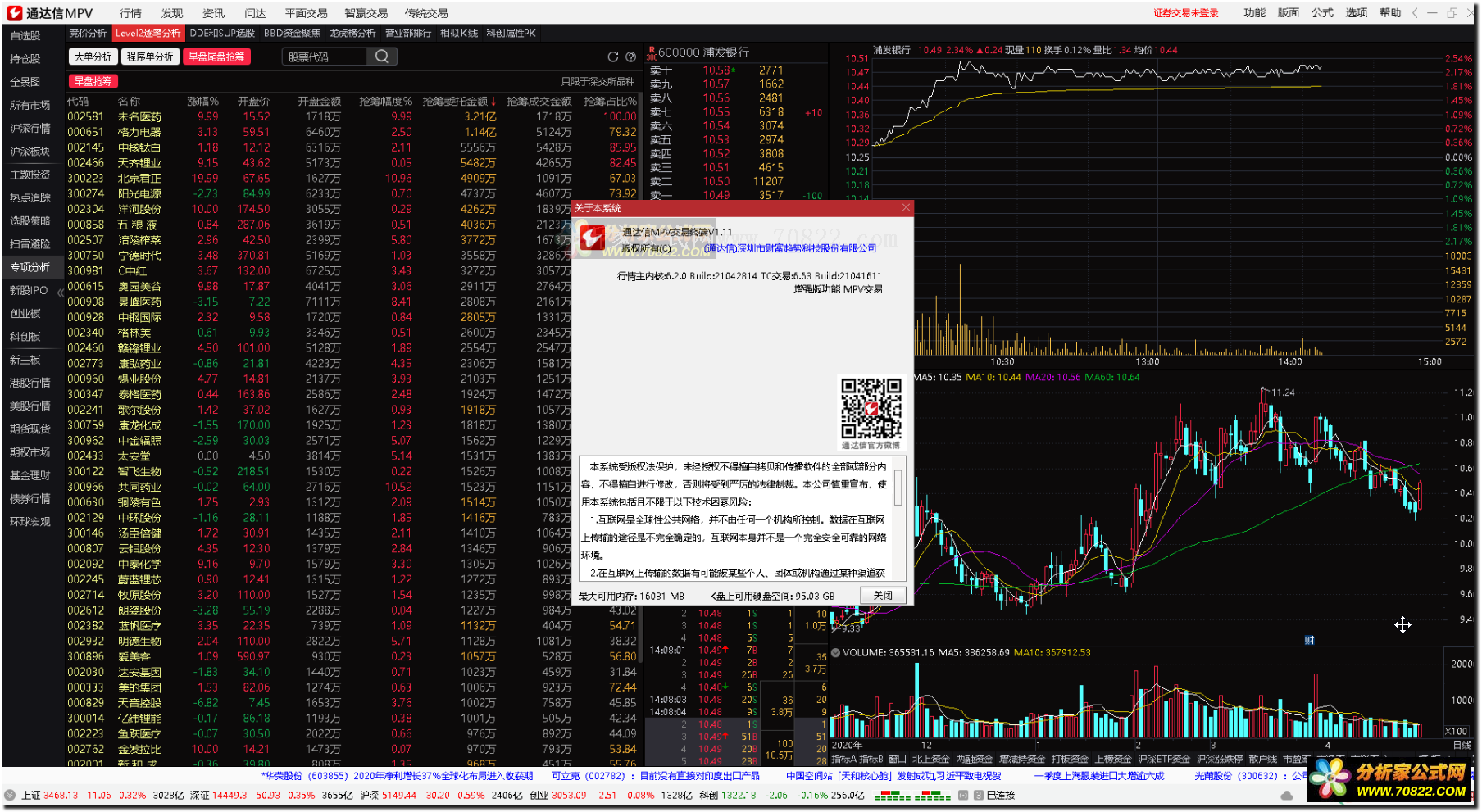Toggle the 早盘尾盘抢筹 view button

pyautogui.click(x=216, y=57)
